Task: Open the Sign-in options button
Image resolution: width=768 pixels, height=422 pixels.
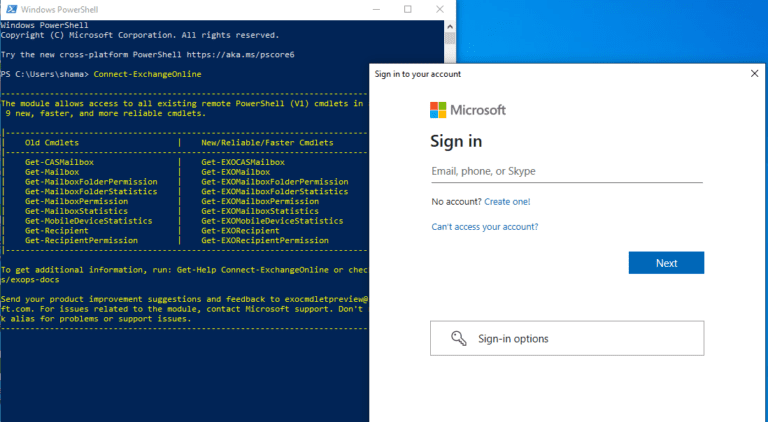Action: pyautogui.click(x=567, y=338)
